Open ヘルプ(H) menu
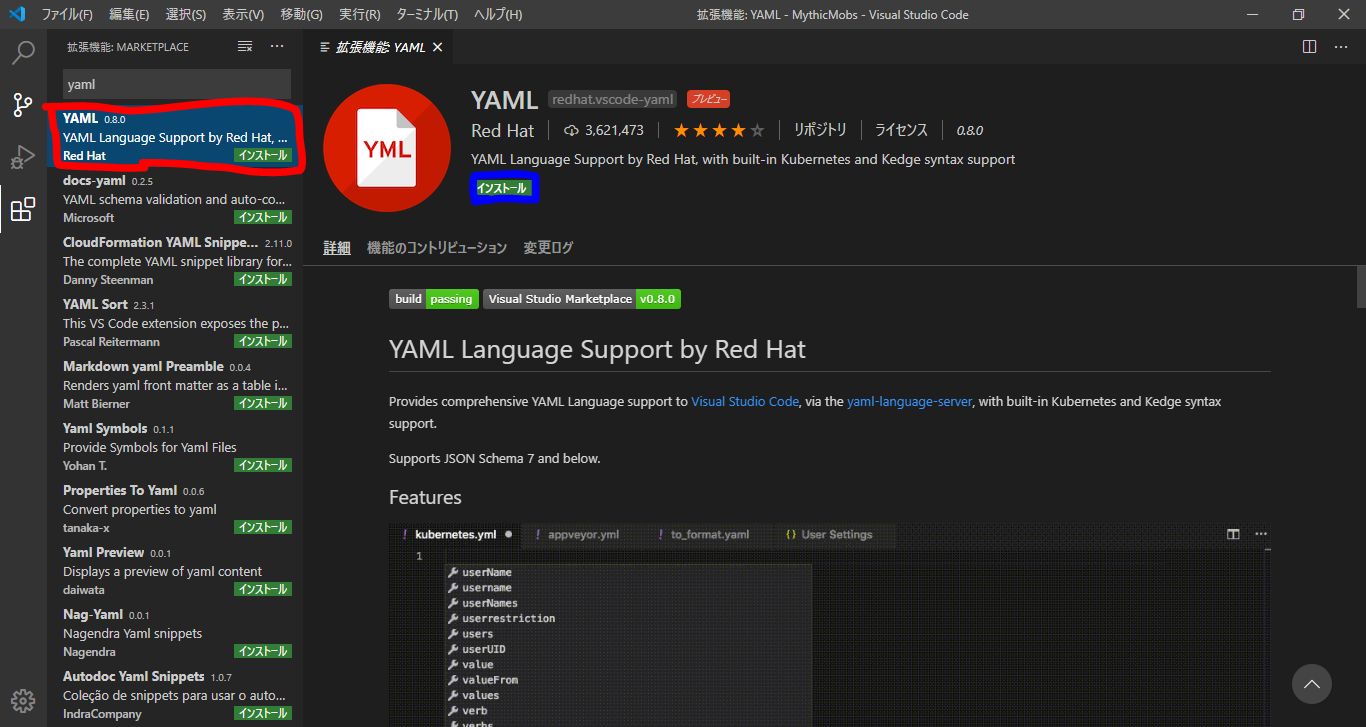The height and width of the screenshot is (727, 1366). tap(498, 15)
